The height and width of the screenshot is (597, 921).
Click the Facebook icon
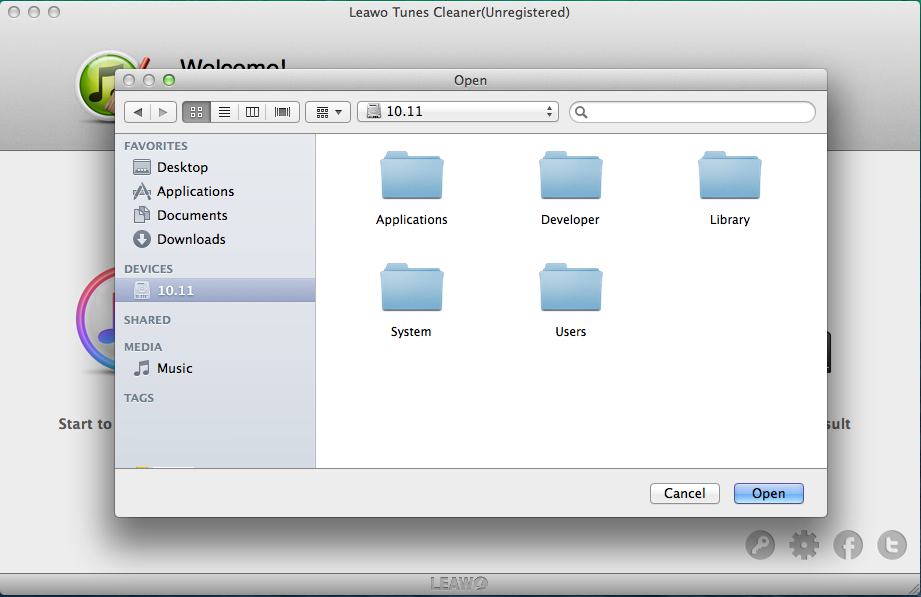848,545
